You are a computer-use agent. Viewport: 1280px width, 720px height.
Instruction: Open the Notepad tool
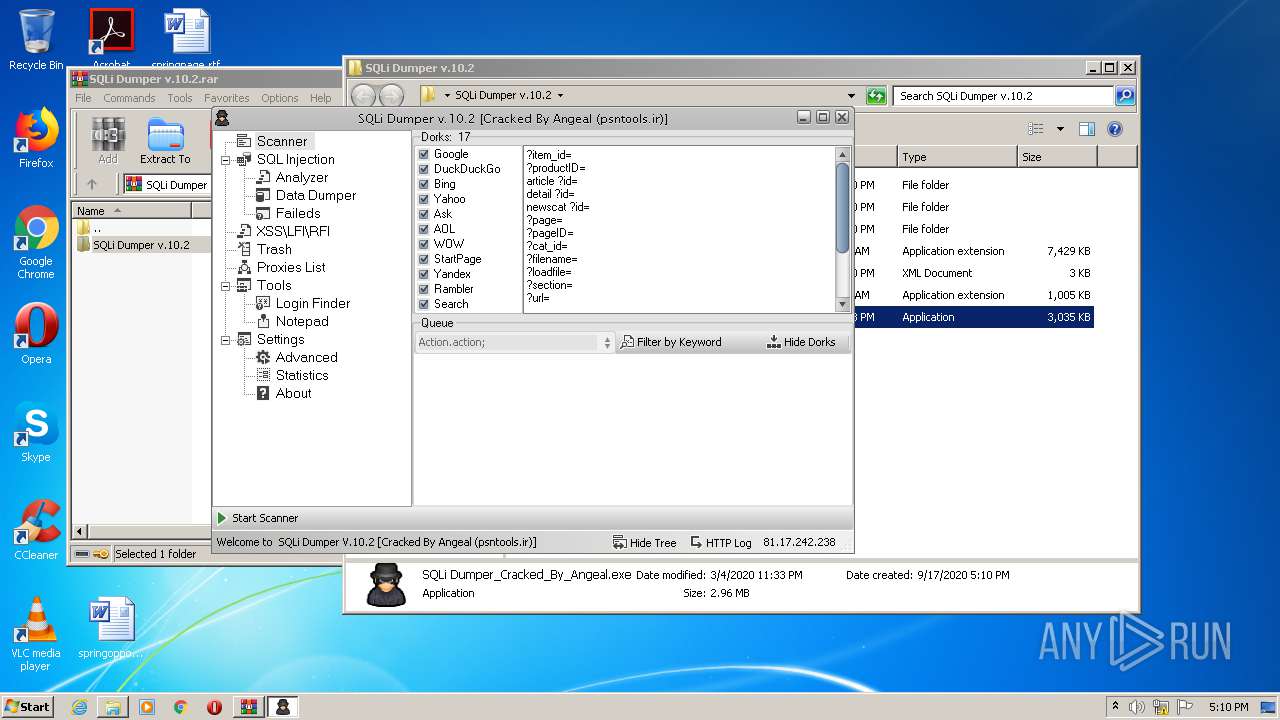[x=302, y=321]
